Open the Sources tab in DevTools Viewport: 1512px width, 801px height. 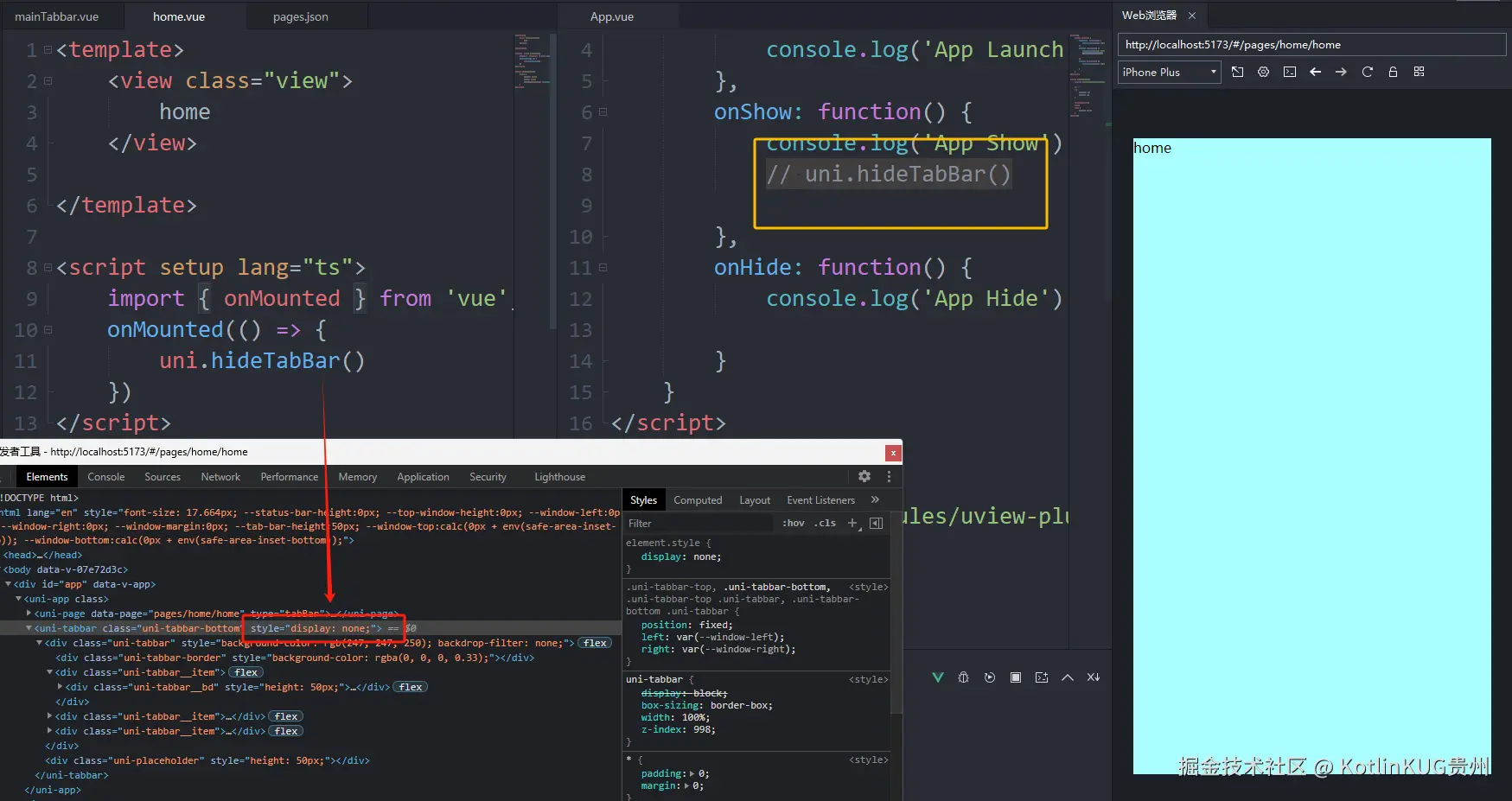coord(163,477)
